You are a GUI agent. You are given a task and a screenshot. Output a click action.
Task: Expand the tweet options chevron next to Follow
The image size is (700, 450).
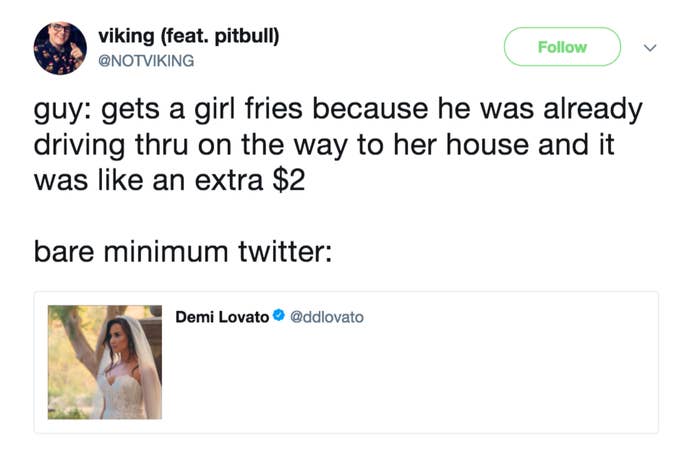pos(650,47)
